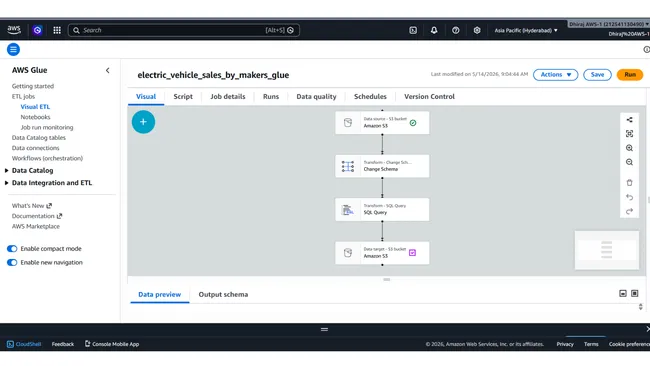
Task: Open Feedback in footer
Action: (x=63, y=344)
